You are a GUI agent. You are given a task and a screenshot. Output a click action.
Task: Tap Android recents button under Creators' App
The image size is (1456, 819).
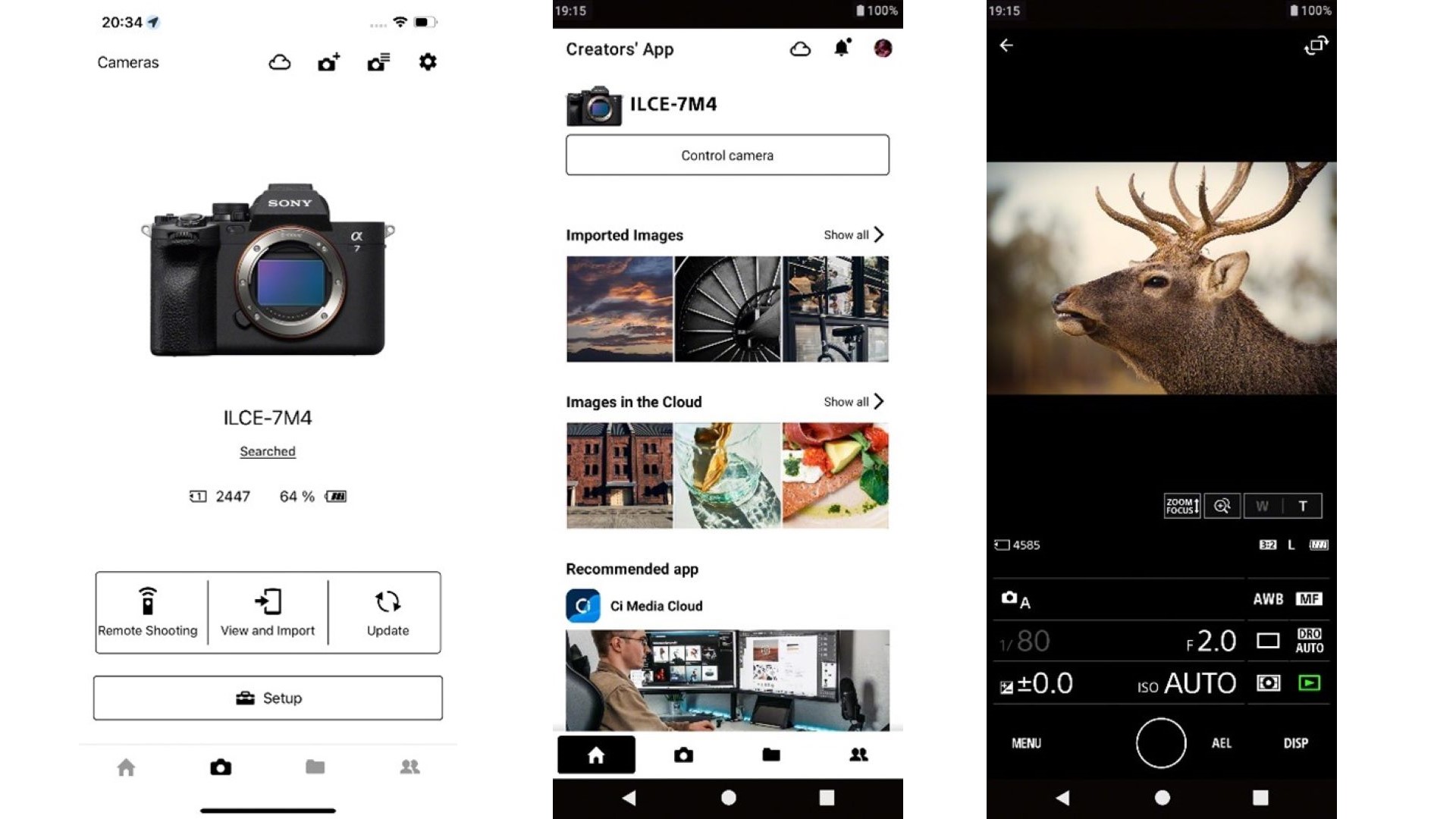pos(827,798)
